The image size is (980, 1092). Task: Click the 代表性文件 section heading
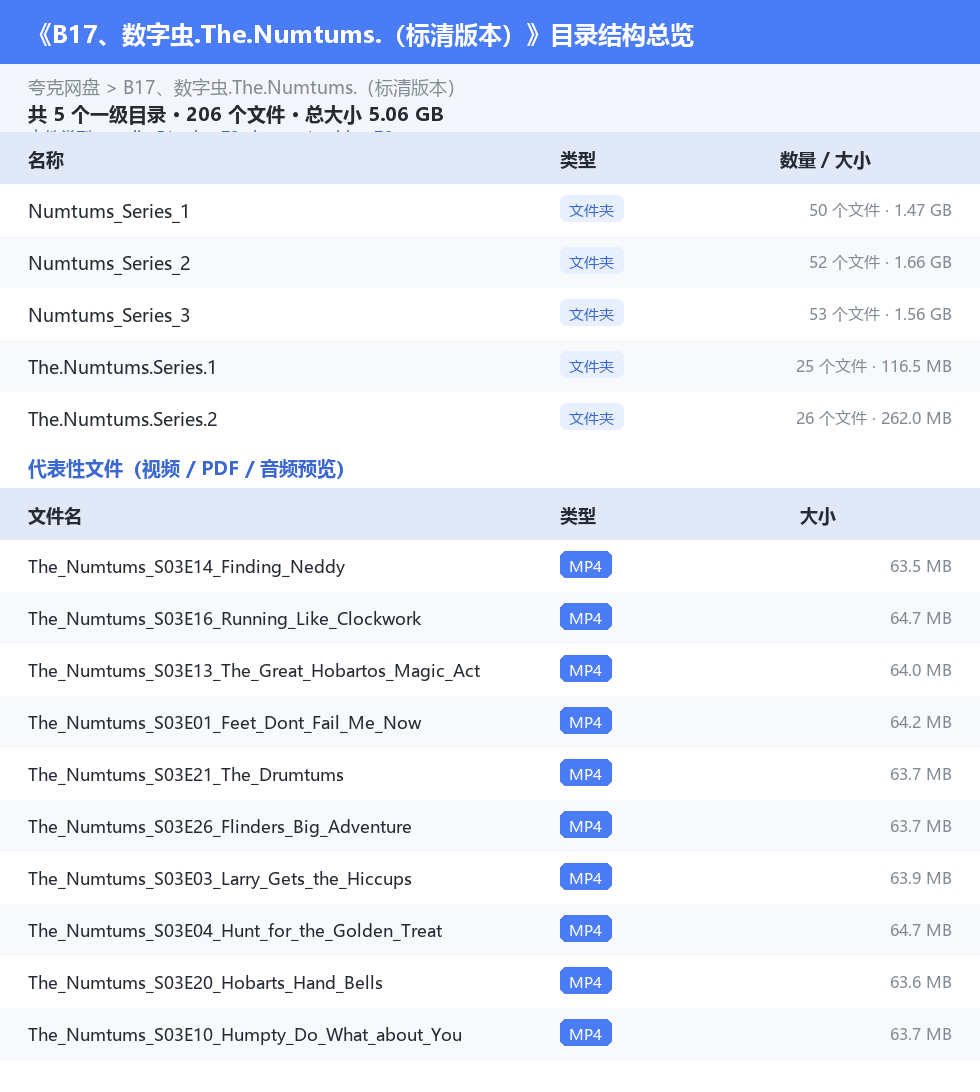click(x=186, y=469)
